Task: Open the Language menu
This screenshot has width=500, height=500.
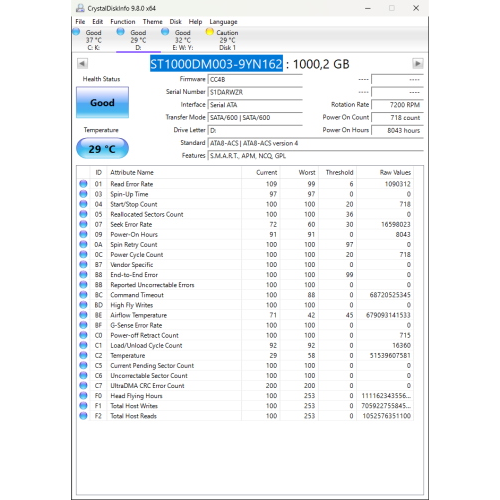Action: (x=223, y=22)
